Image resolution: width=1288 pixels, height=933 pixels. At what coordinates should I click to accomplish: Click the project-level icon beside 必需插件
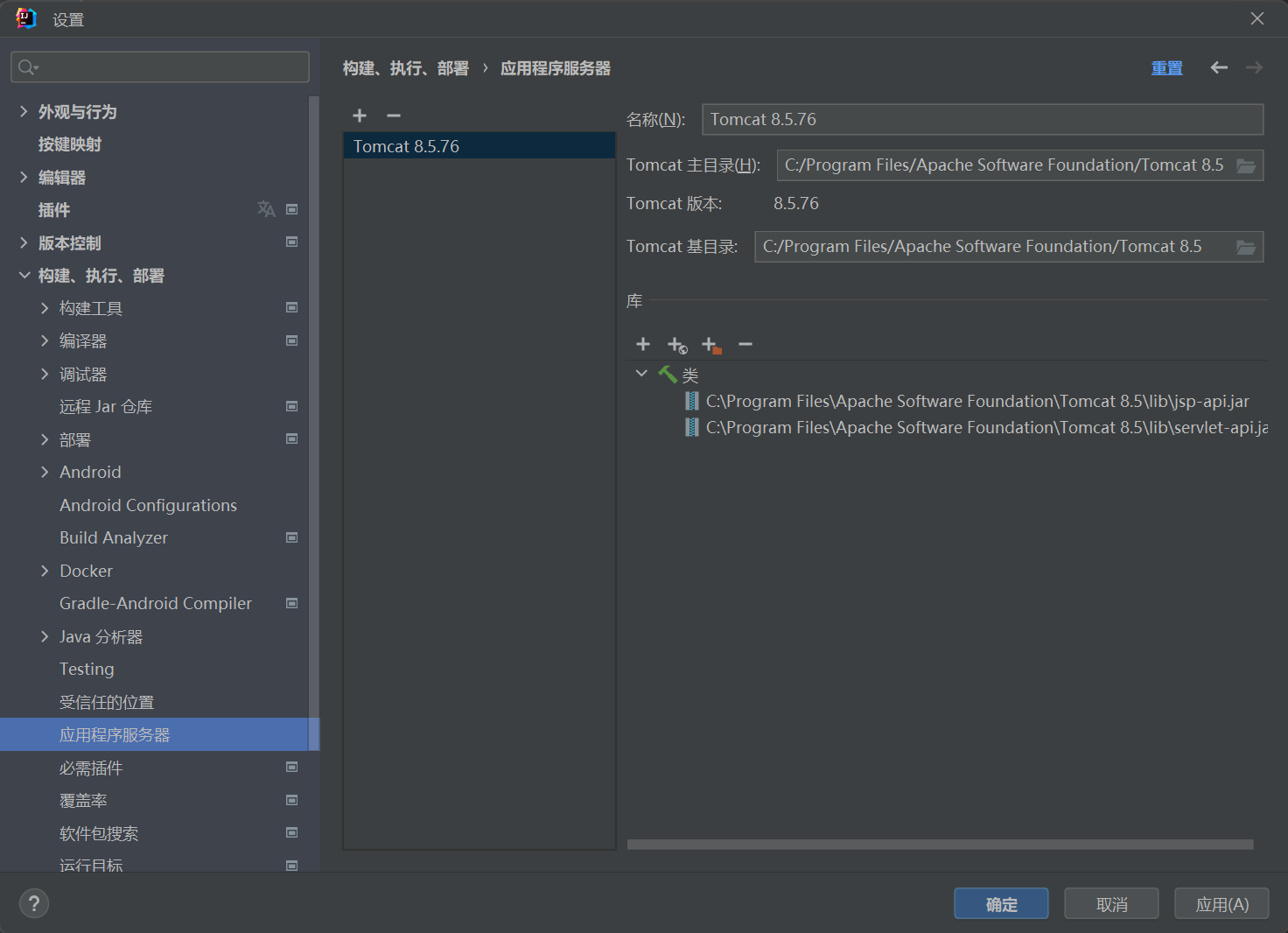[x=292, y=767]
